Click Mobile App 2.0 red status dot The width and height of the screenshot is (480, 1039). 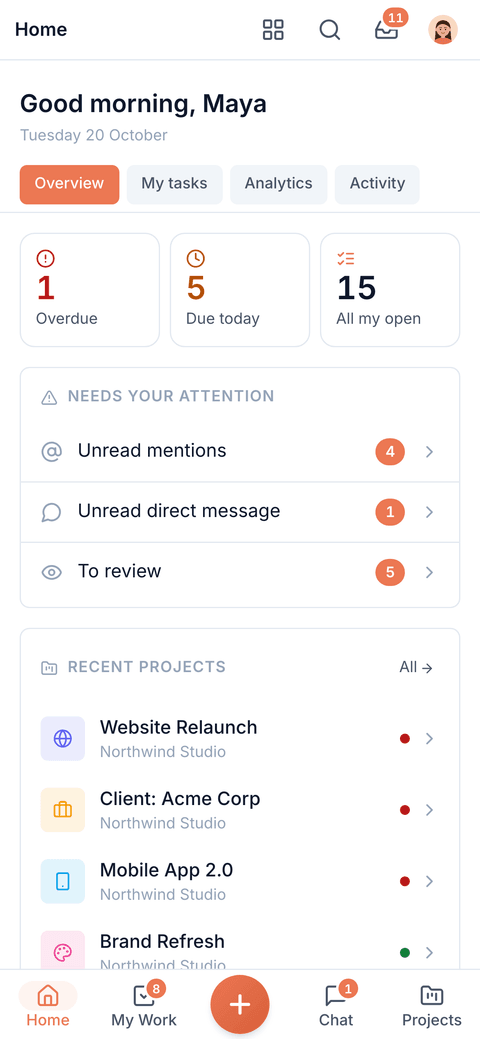click(404, 881)
